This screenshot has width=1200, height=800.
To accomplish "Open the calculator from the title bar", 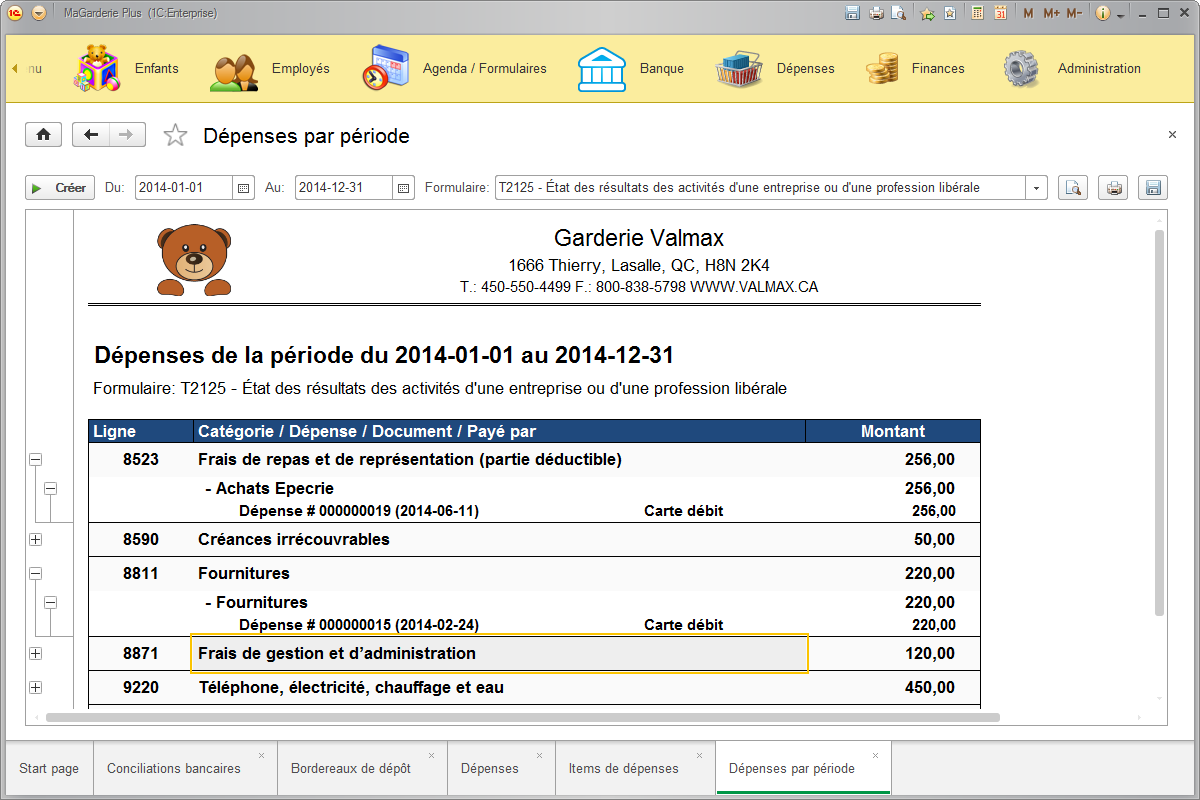I will coord(977,12).
